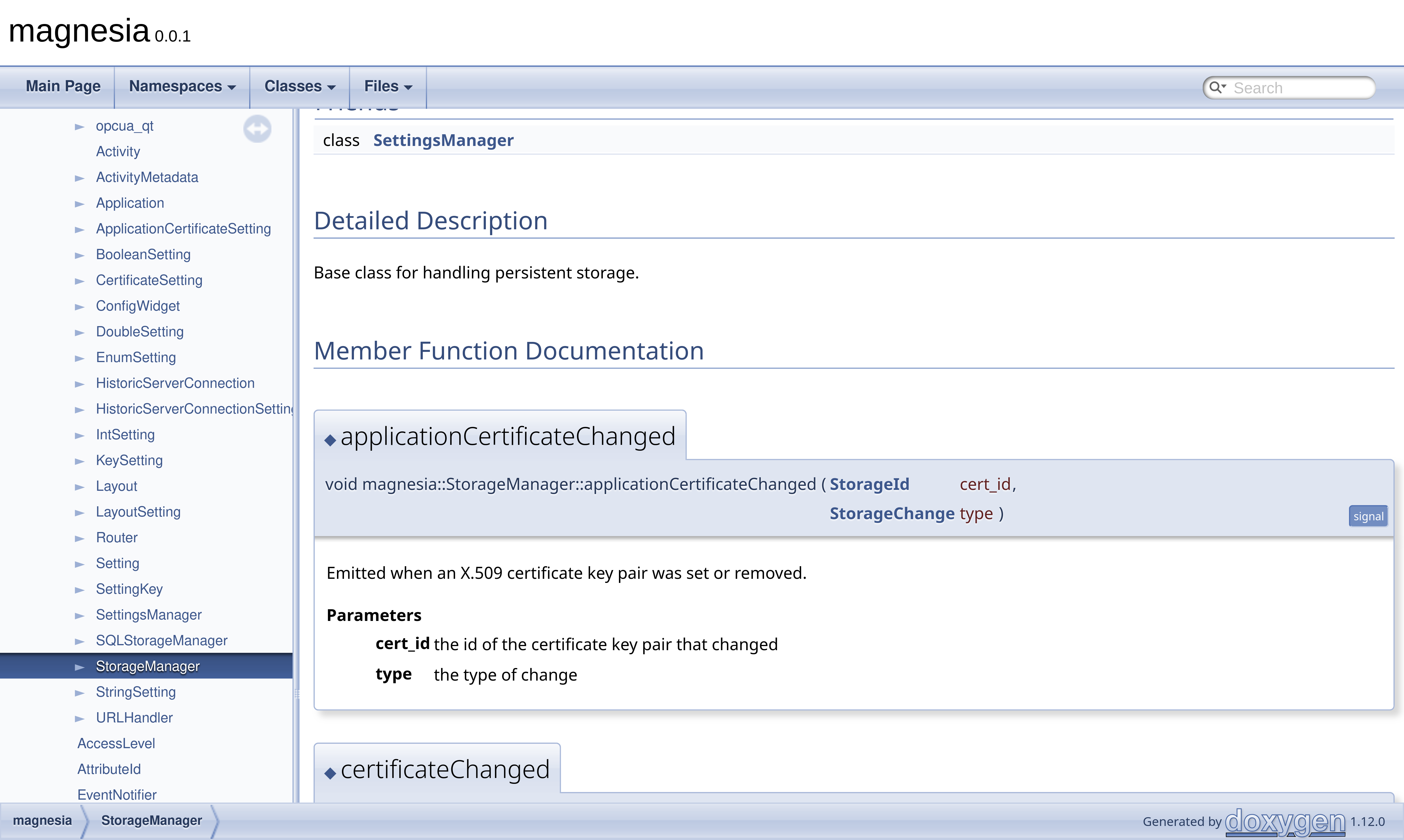
Task: Open the Files dropdown menu
Action: [388, 87]
